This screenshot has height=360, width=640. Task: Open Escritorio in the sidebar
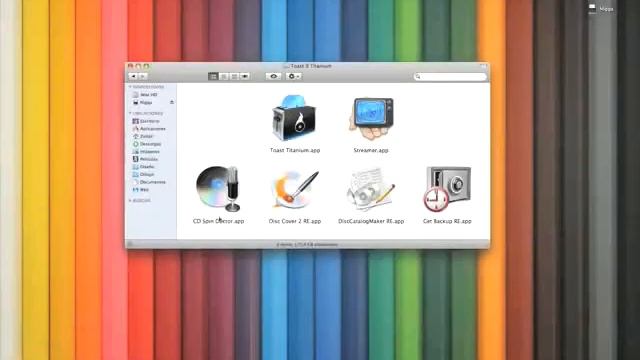coord(146,121)
